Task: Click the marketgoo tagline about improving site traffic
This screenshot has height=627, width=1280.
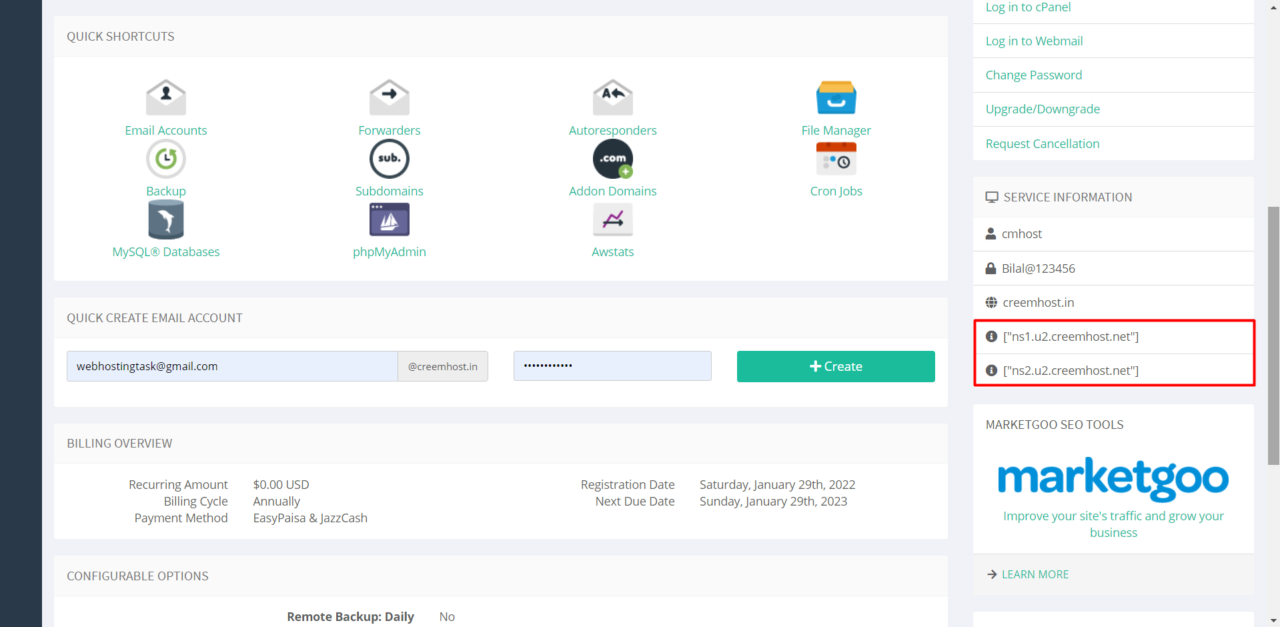Action: point(1113,524)
